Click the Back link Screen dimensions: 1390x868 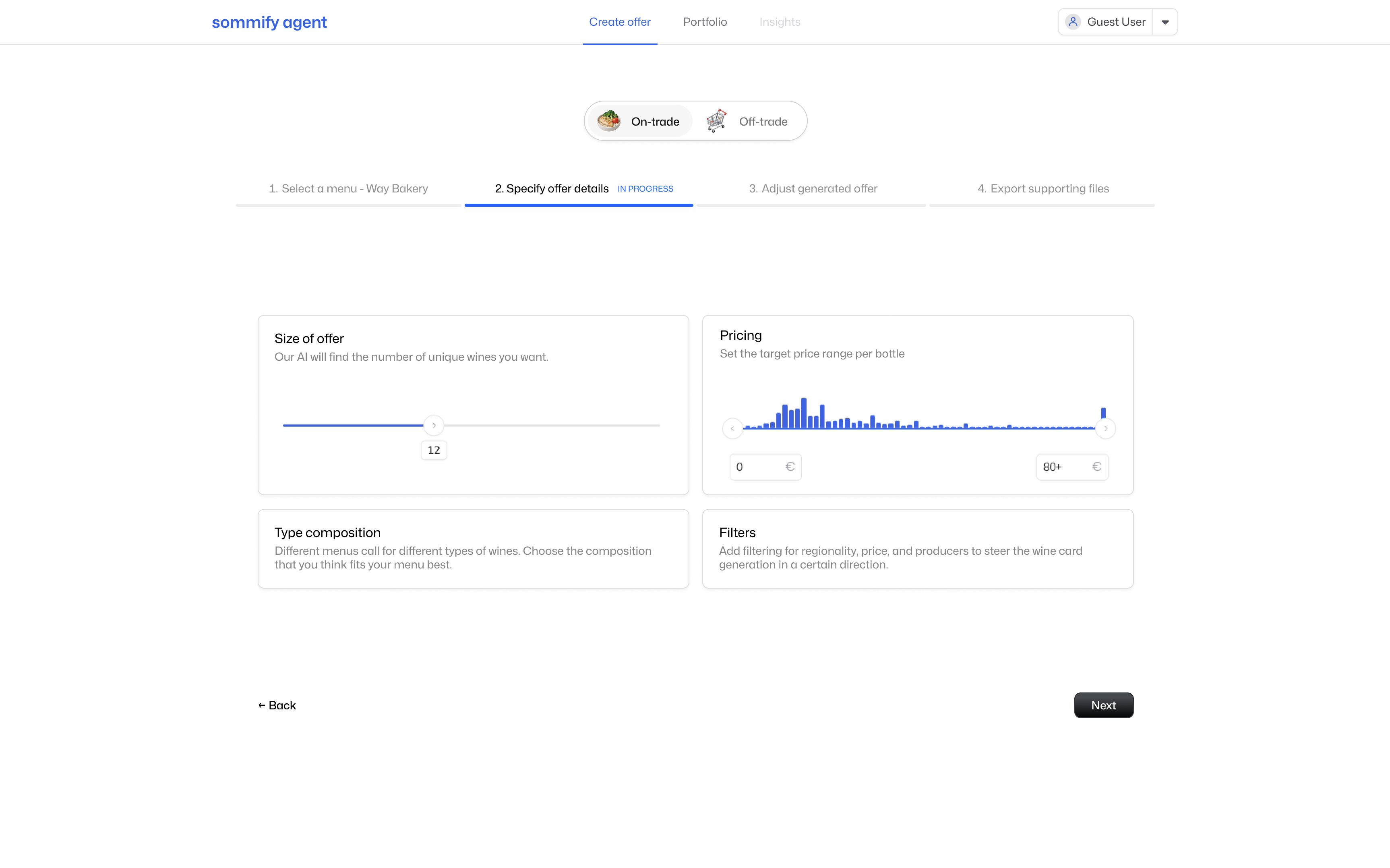(277, 705)
